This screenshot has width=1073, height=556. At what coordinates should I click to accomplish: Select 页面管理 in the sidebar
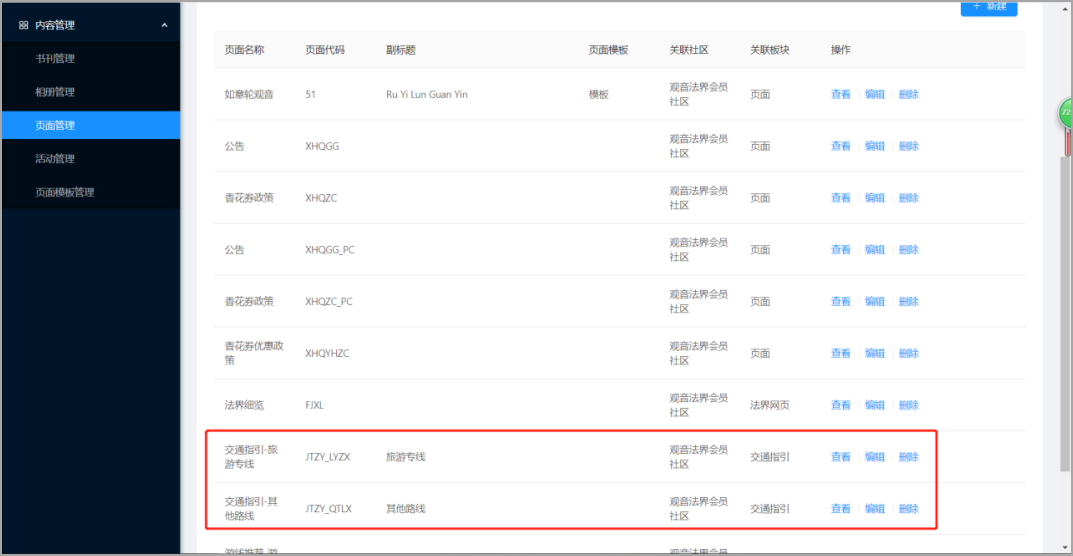point(91,125)
